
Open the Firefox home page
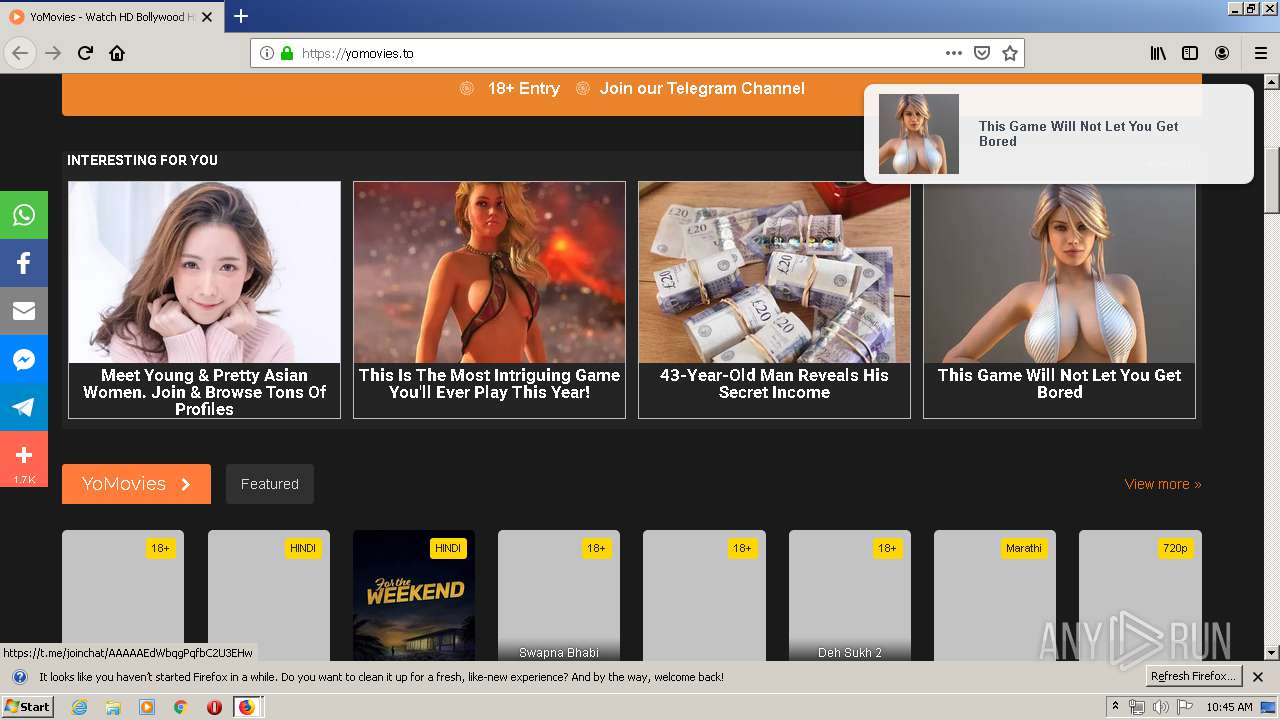pyautogui.click(x=117, y=53)
